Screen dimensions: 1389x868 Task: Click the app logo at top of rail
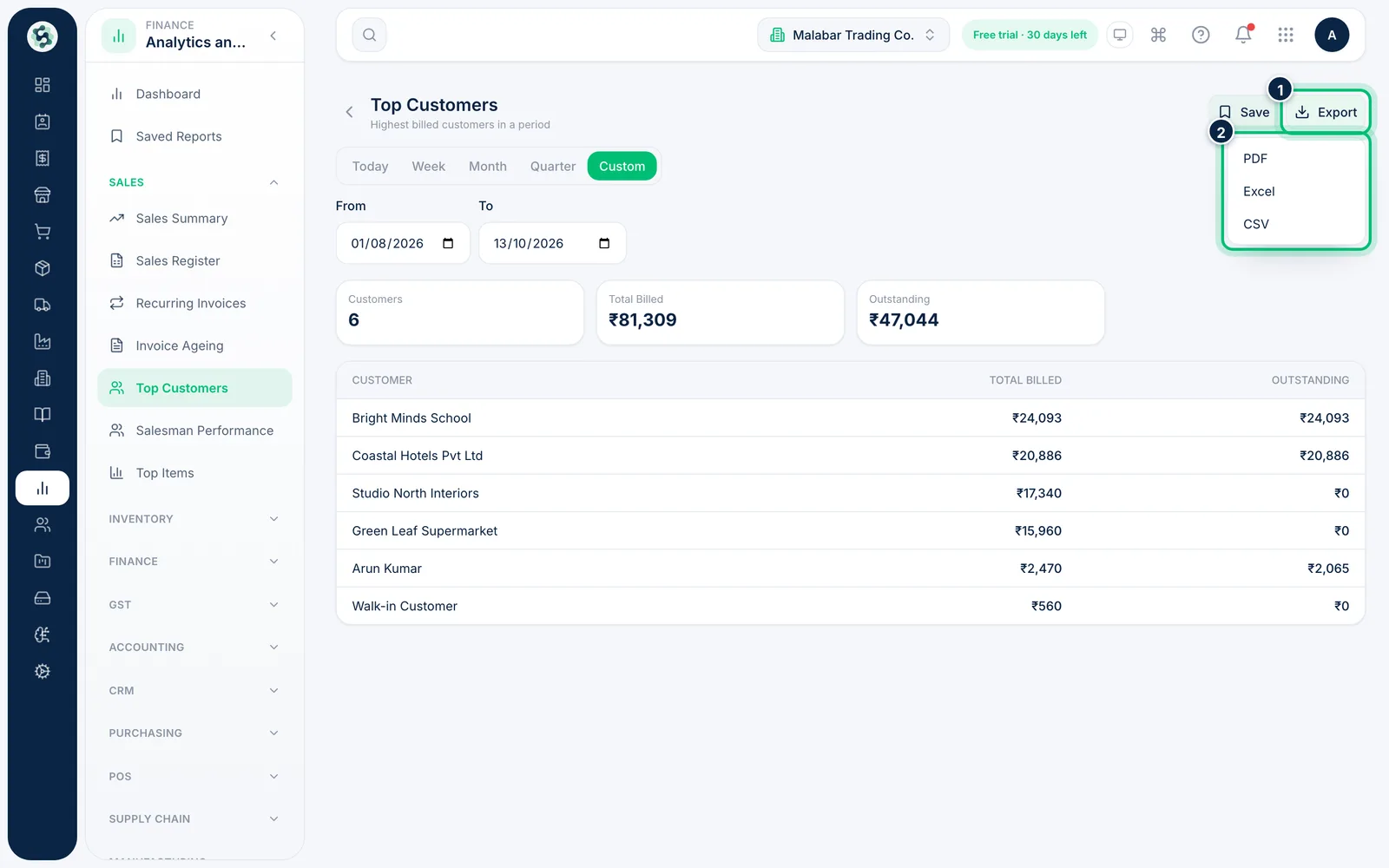tap(42, 36)
